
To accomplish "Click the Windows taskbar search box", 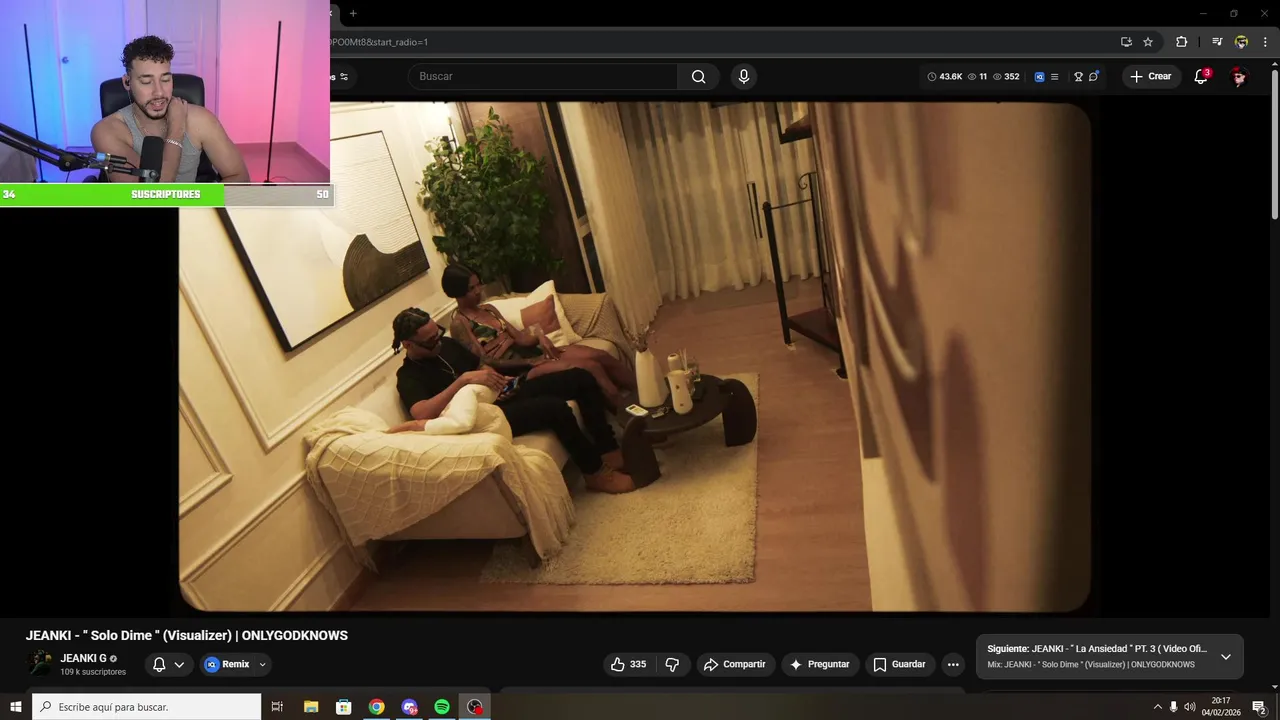I will pos(146,707).
